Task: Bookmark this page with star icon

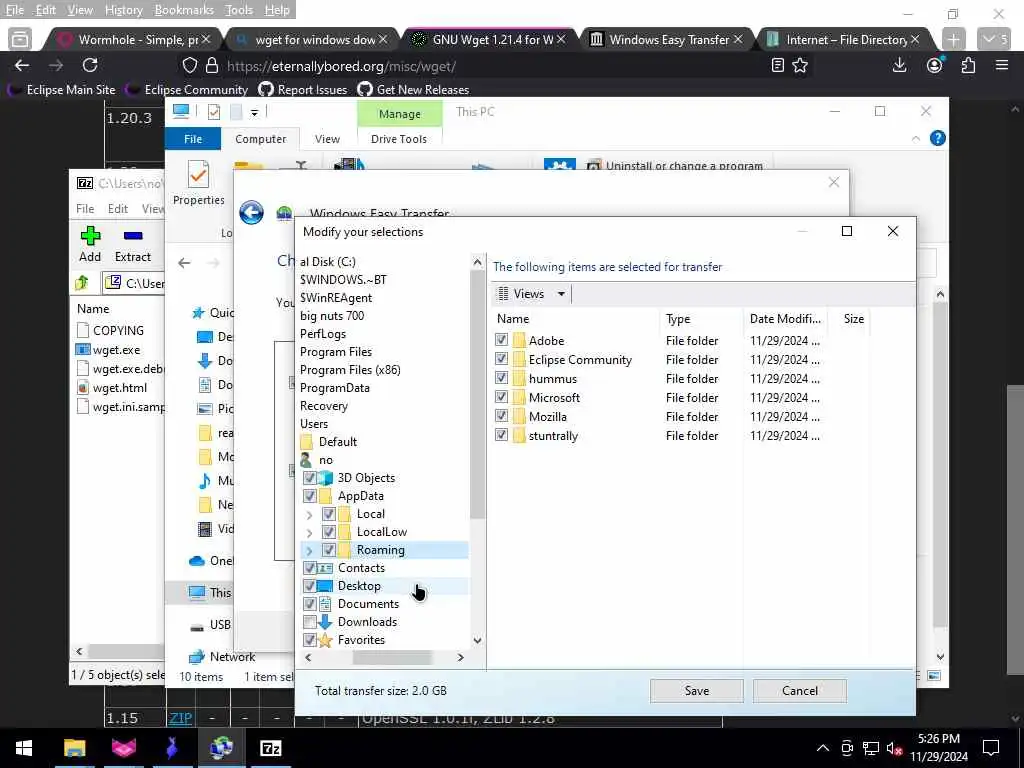Action: click(x=800, y=65)
